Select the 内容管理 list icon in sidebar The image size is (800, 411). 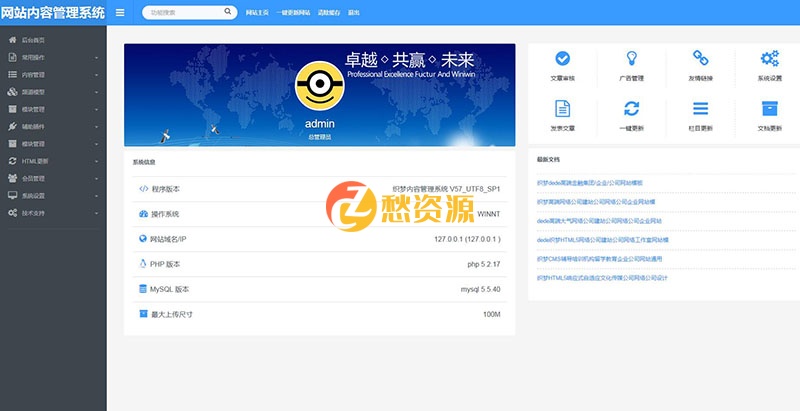tap(12, 74)
